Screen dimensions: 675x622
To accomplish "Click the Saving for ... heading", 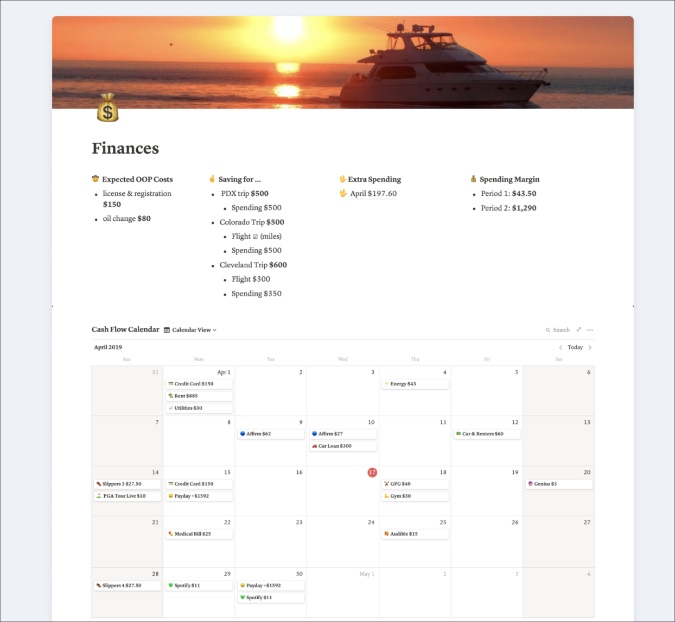I will click(239, 179).
